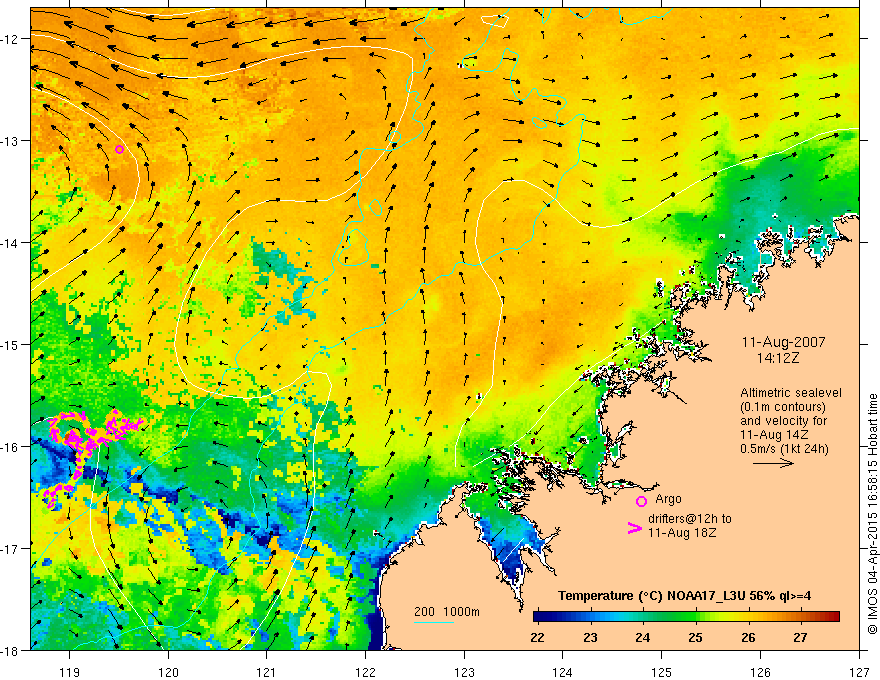This screenshot has width=880, height=680.
Task: Click the color bar label '23'
Action: tap(590, 637)
